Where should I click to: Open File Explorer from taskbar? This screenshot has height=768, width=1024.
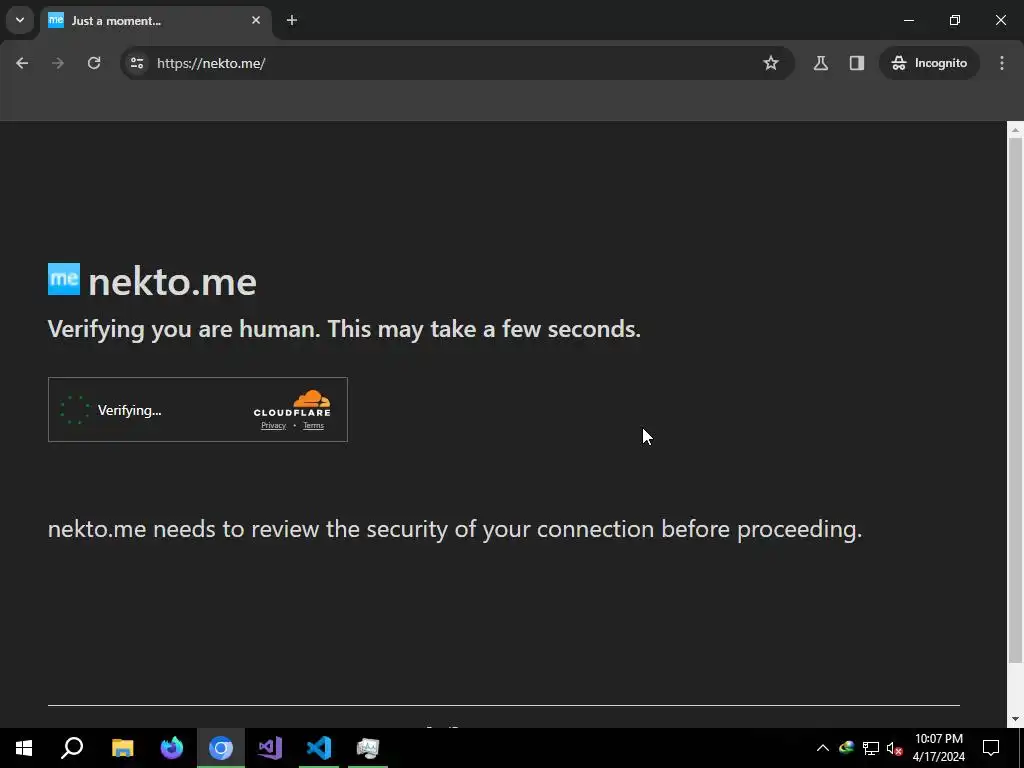(x=122, y=748)
